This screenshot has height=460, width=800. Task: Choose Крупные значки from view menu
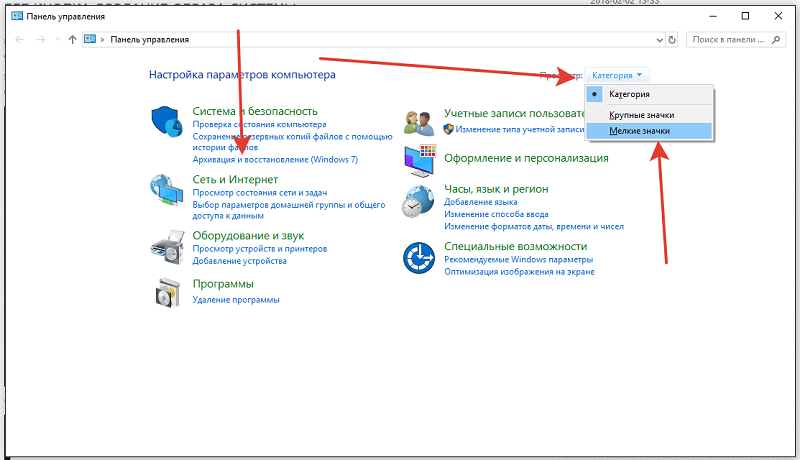649,115
